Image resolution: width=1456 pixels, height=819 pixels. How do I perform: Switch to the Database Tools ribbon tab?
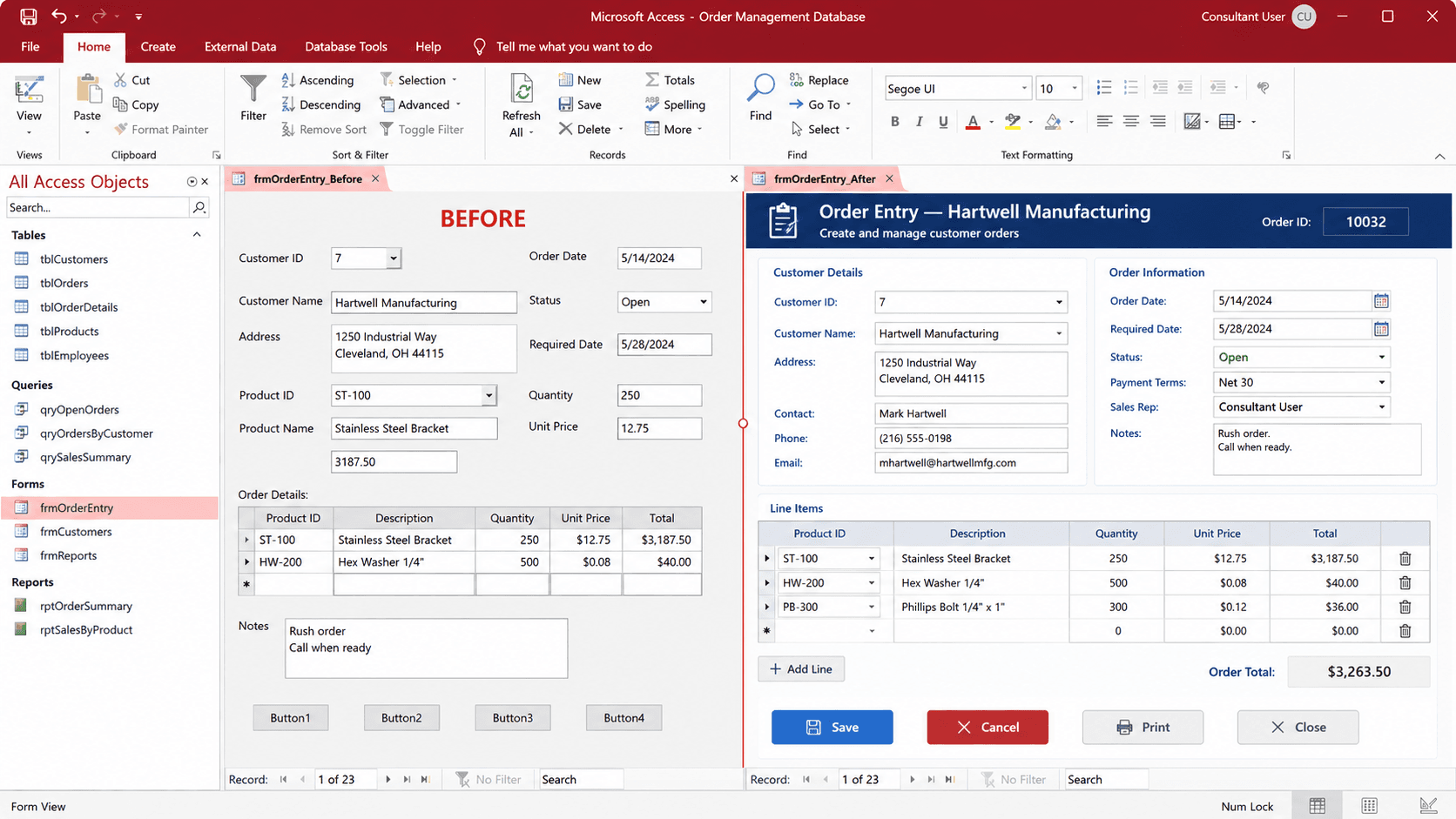346,46
